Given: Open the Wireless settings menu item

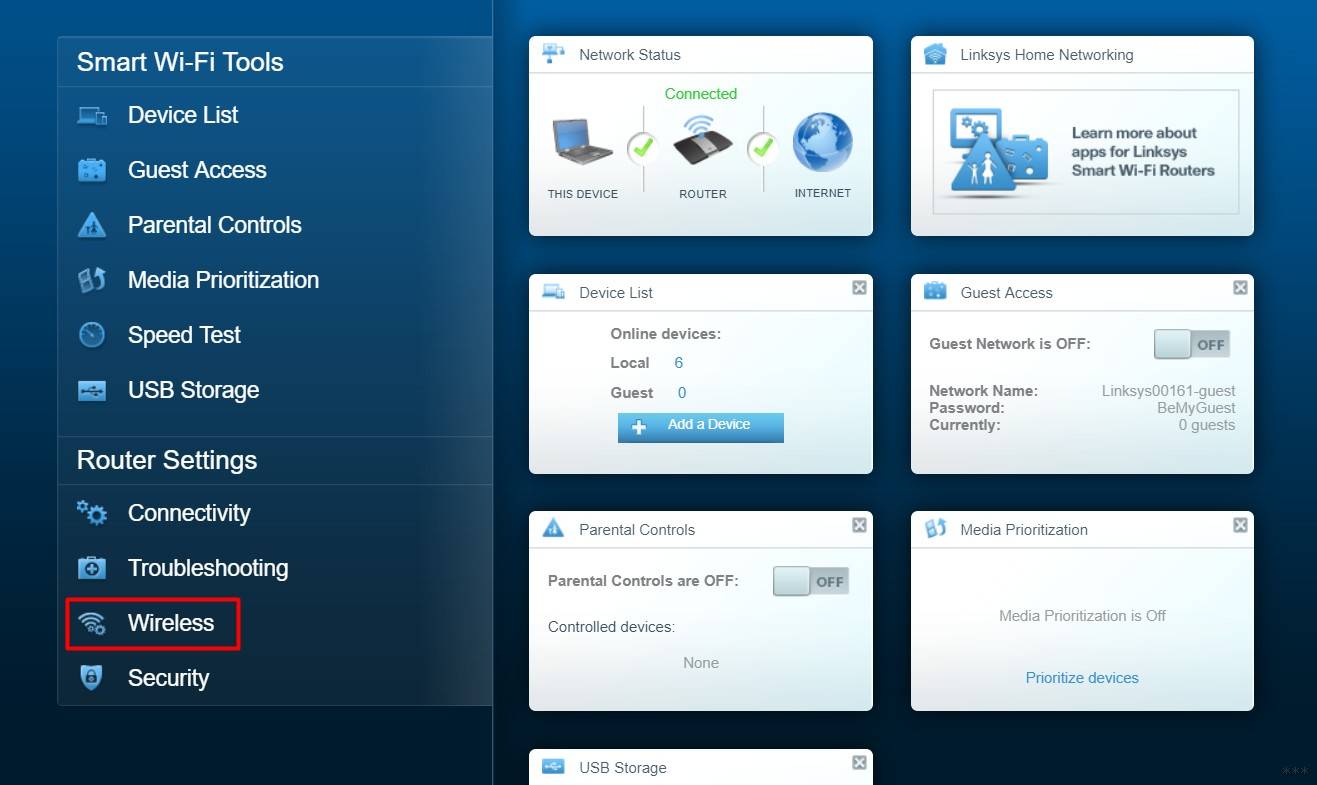Looking at the screenshot, I should 170,623.
